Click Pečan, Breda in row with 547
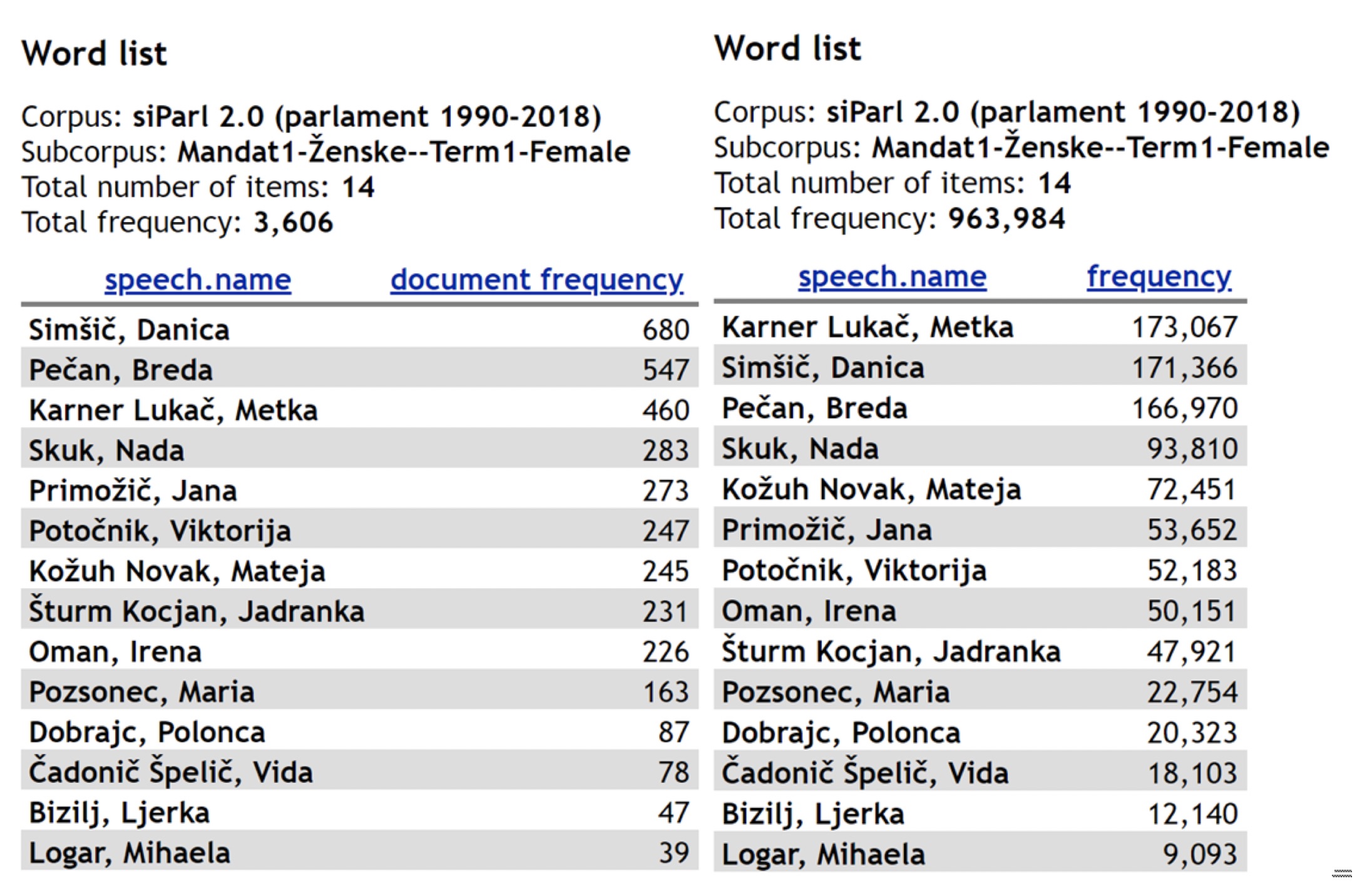 click(121, 370)
